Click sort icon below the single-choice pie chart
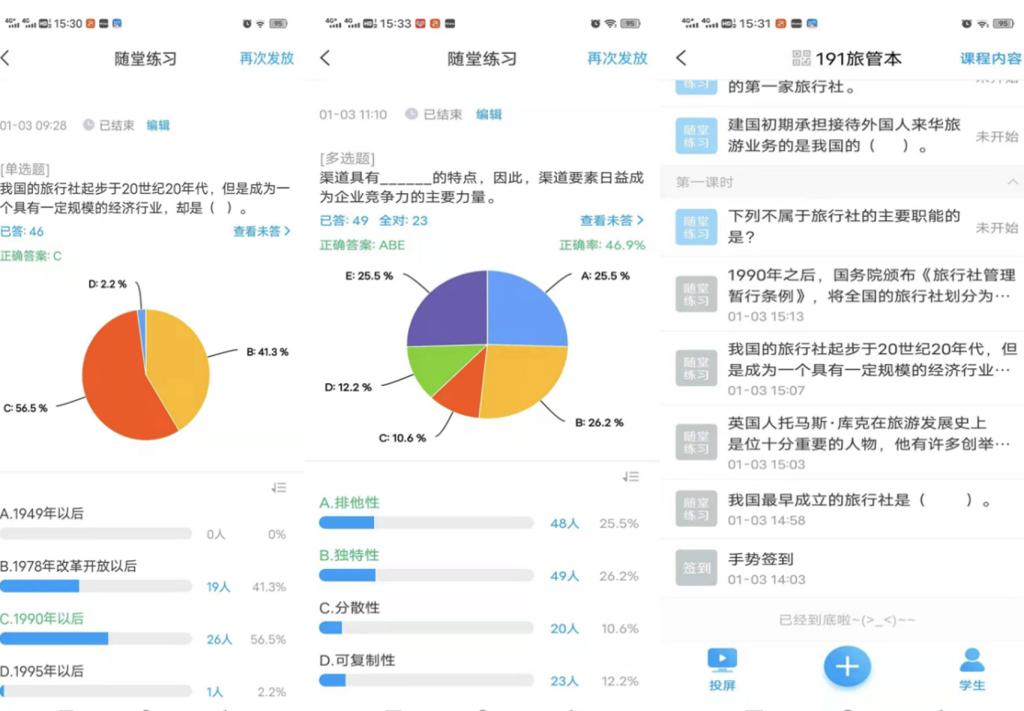1024x711 pixels. (x=279, y=487)
